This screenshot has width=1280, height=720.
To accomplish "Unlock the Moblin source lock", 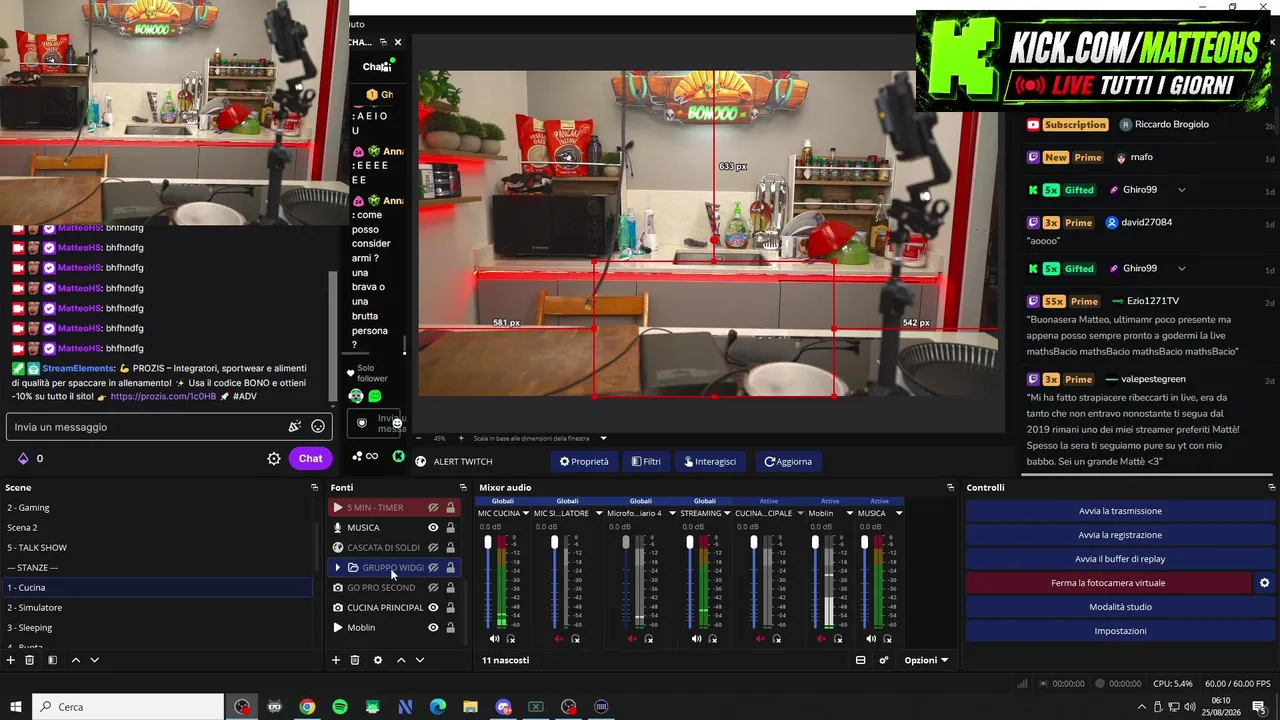I will click(450, 627).
